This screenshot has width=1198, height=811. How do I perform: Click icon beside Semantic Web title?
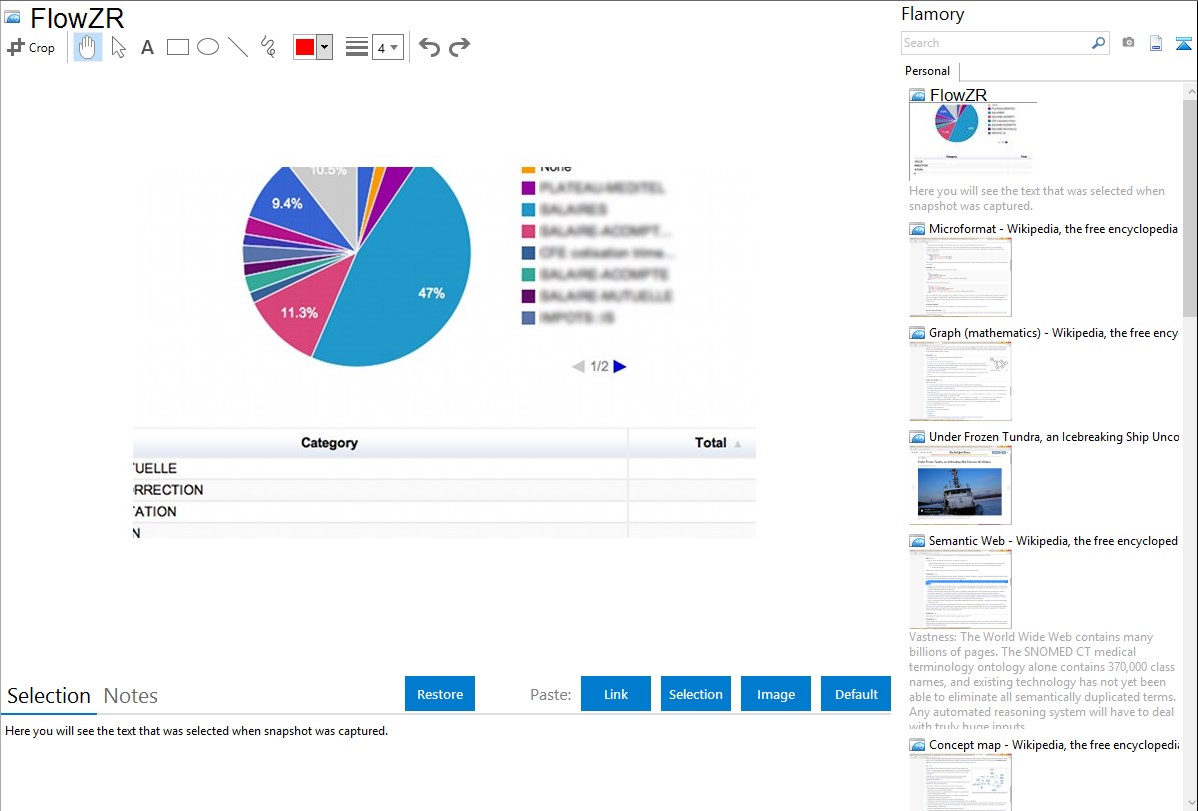click(917, 541)
